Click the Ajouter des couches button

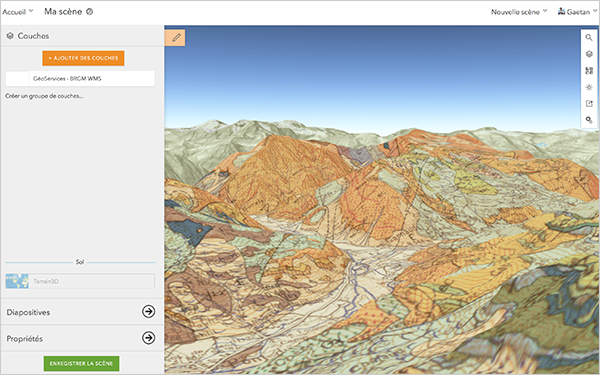click(83, 58)
